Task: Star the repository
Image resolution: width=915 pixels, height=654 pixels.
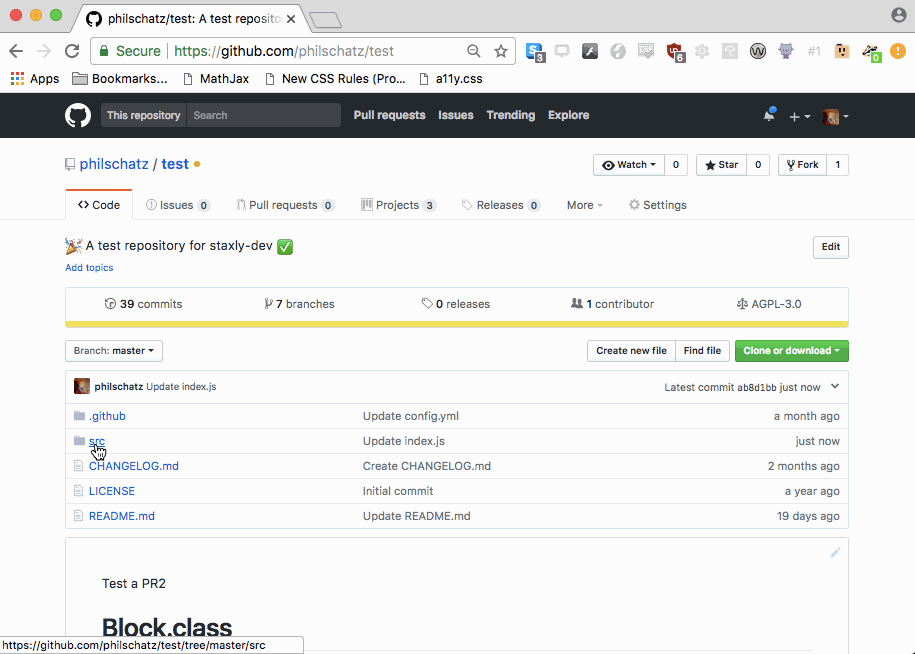Action: click(721, 165)
